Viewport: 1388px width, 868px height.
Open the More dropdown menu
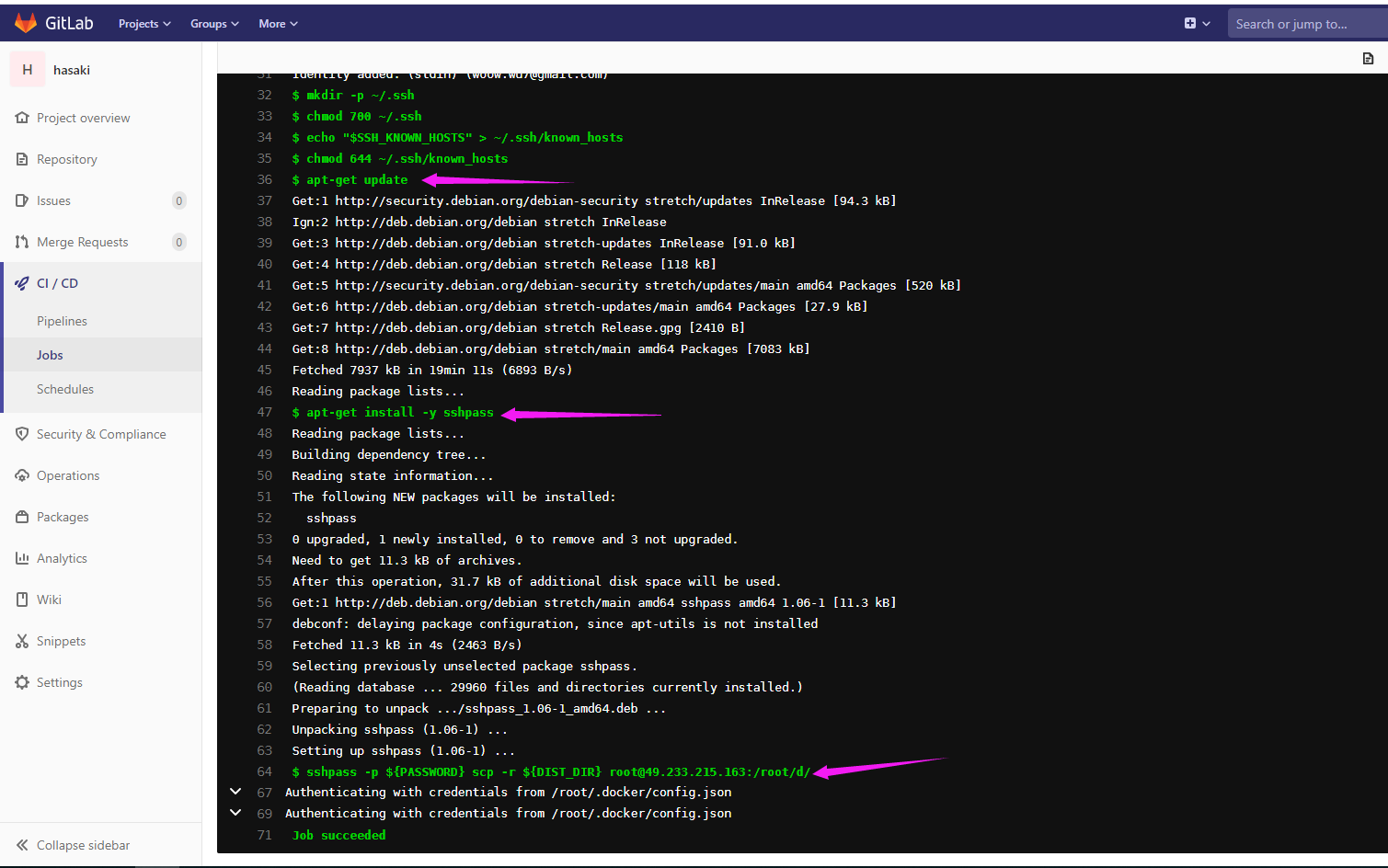coord(278,24)
